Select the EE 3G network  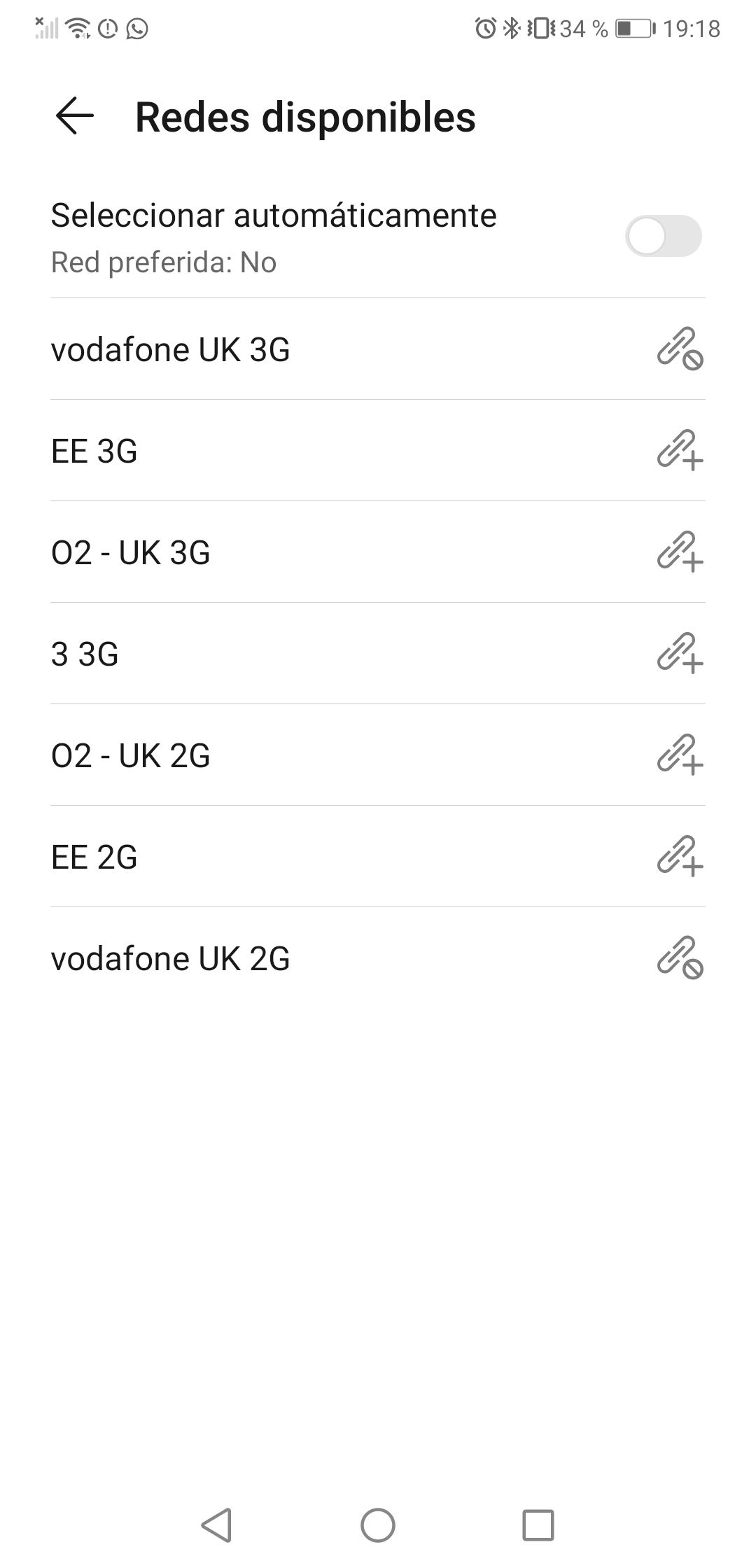[x=94, y=451]
